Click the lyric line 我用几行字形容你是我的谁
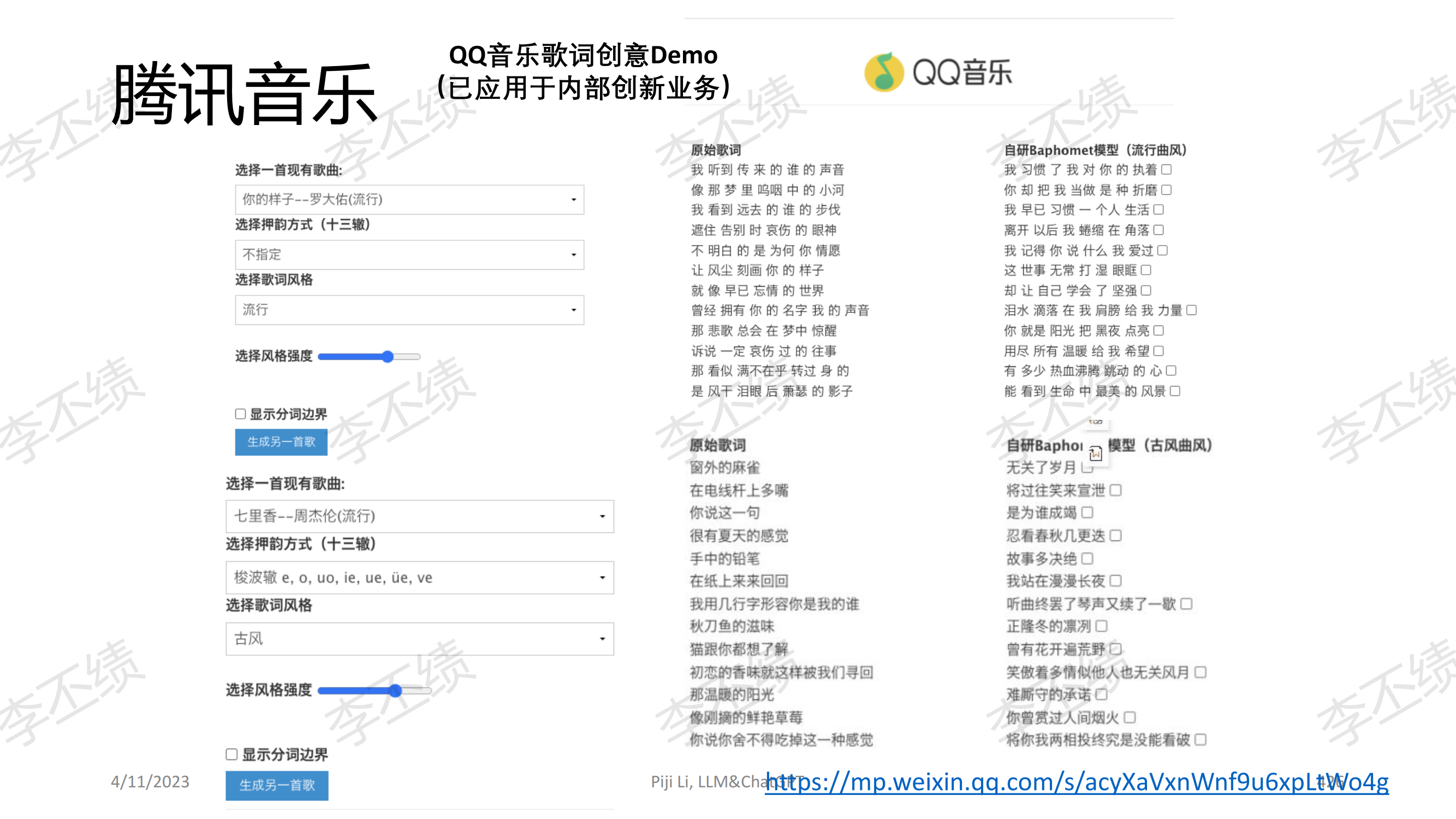The width and height of the screenshot is (1456, 819). click(774, 604)
